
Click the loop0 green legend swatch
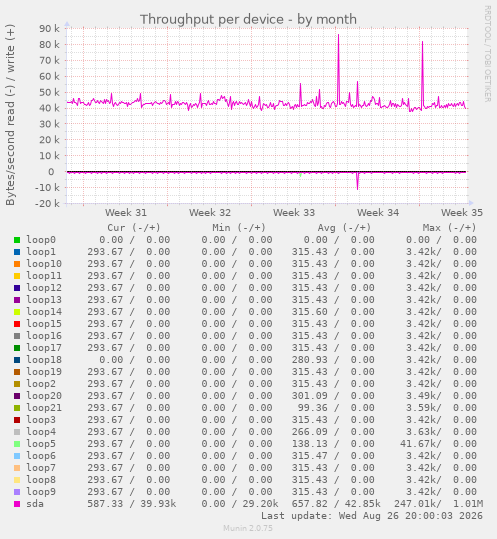[x=17, y=240]
